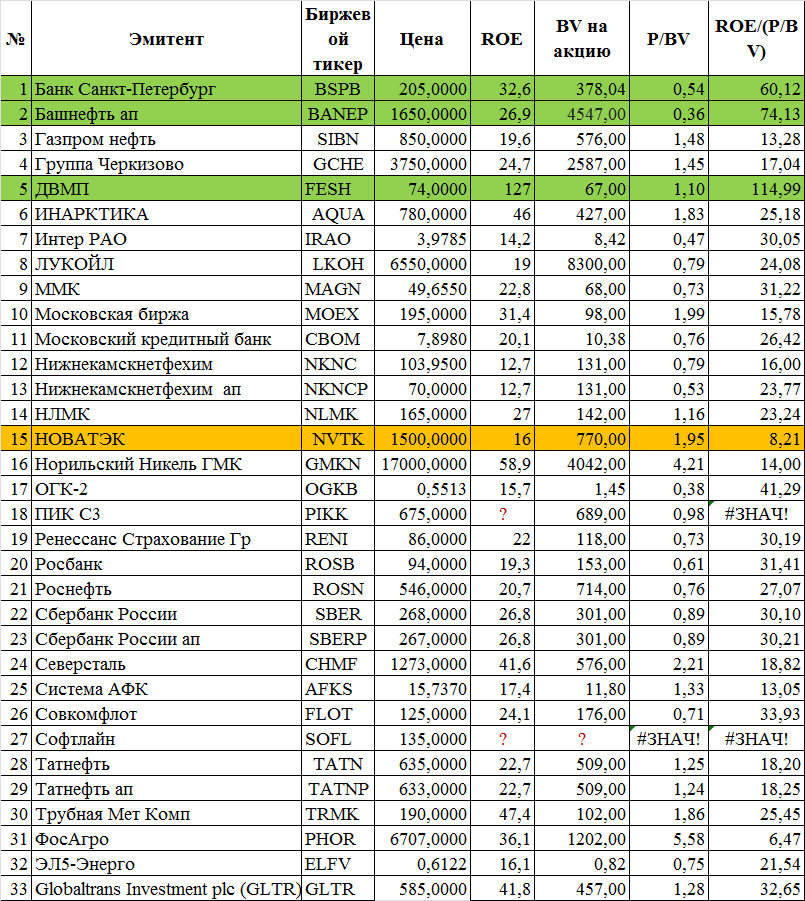Select the BSPB ticker cell
The image size is (805, 901).
(x=338, y=89)
